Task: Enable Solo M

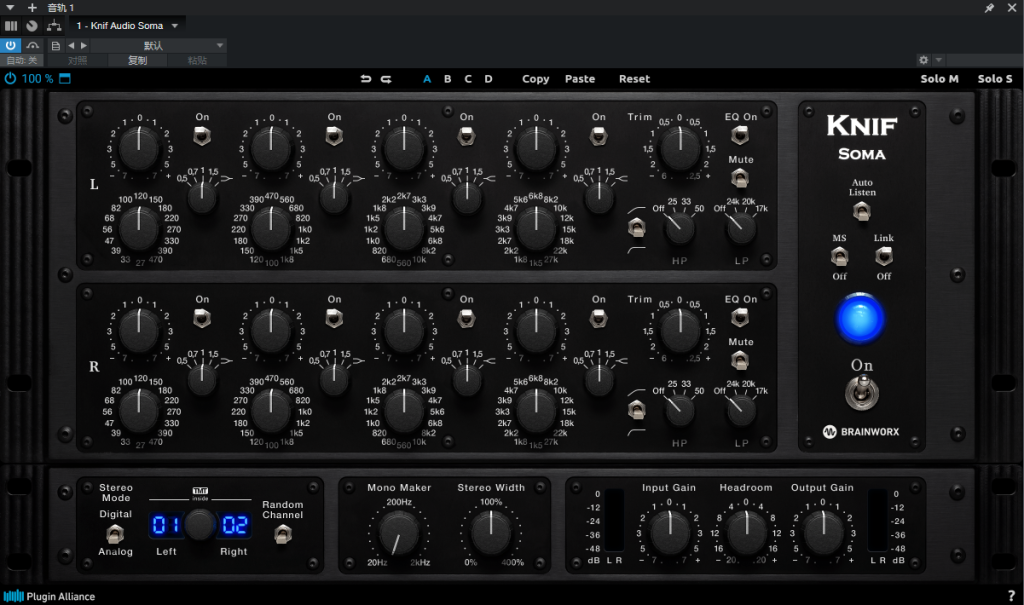Action: tap(939, 79)
